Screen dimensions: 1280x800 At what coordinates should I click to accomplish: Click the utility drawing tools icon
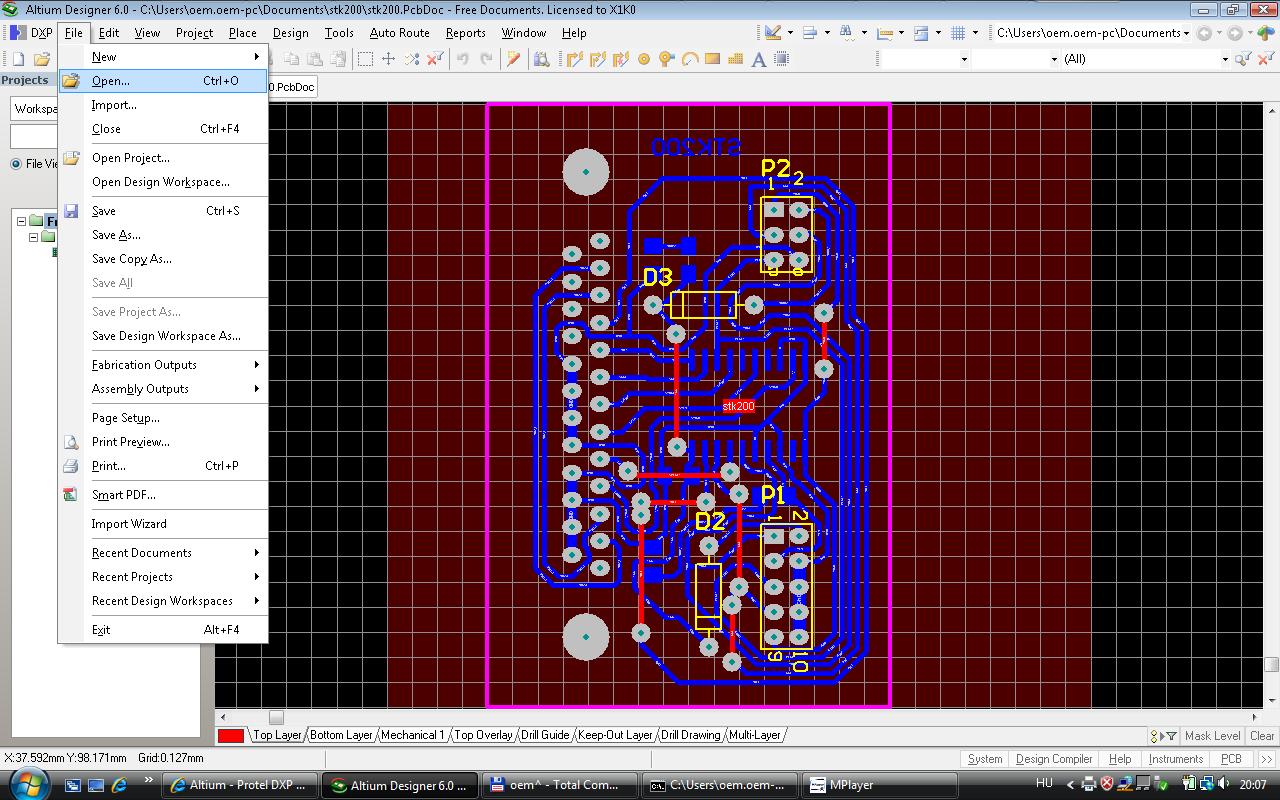pyautogui.click(x=772, y=33)
